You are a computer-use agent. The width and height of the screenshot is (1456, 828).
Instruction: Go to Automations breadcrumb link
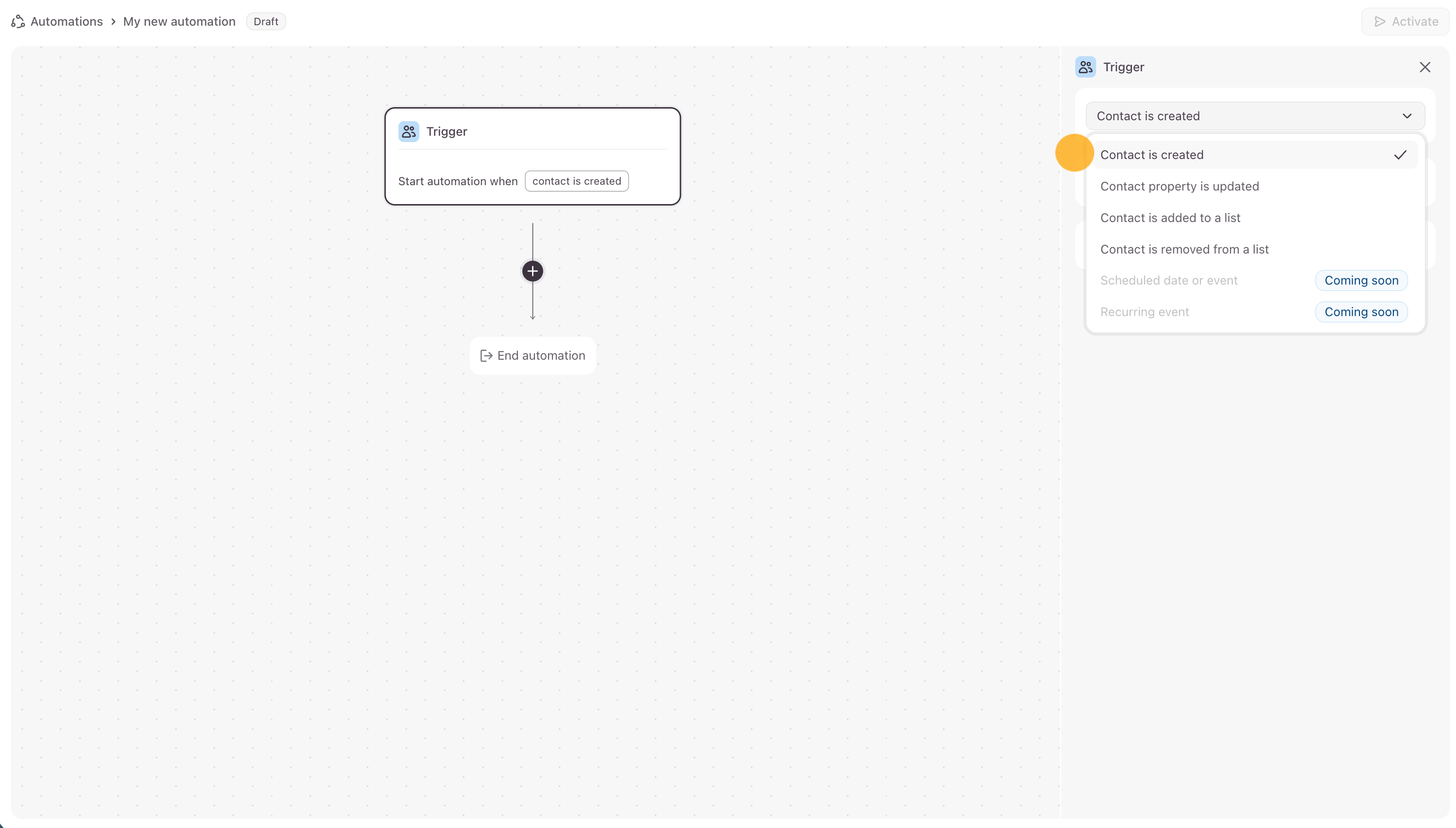coord(66,22)
